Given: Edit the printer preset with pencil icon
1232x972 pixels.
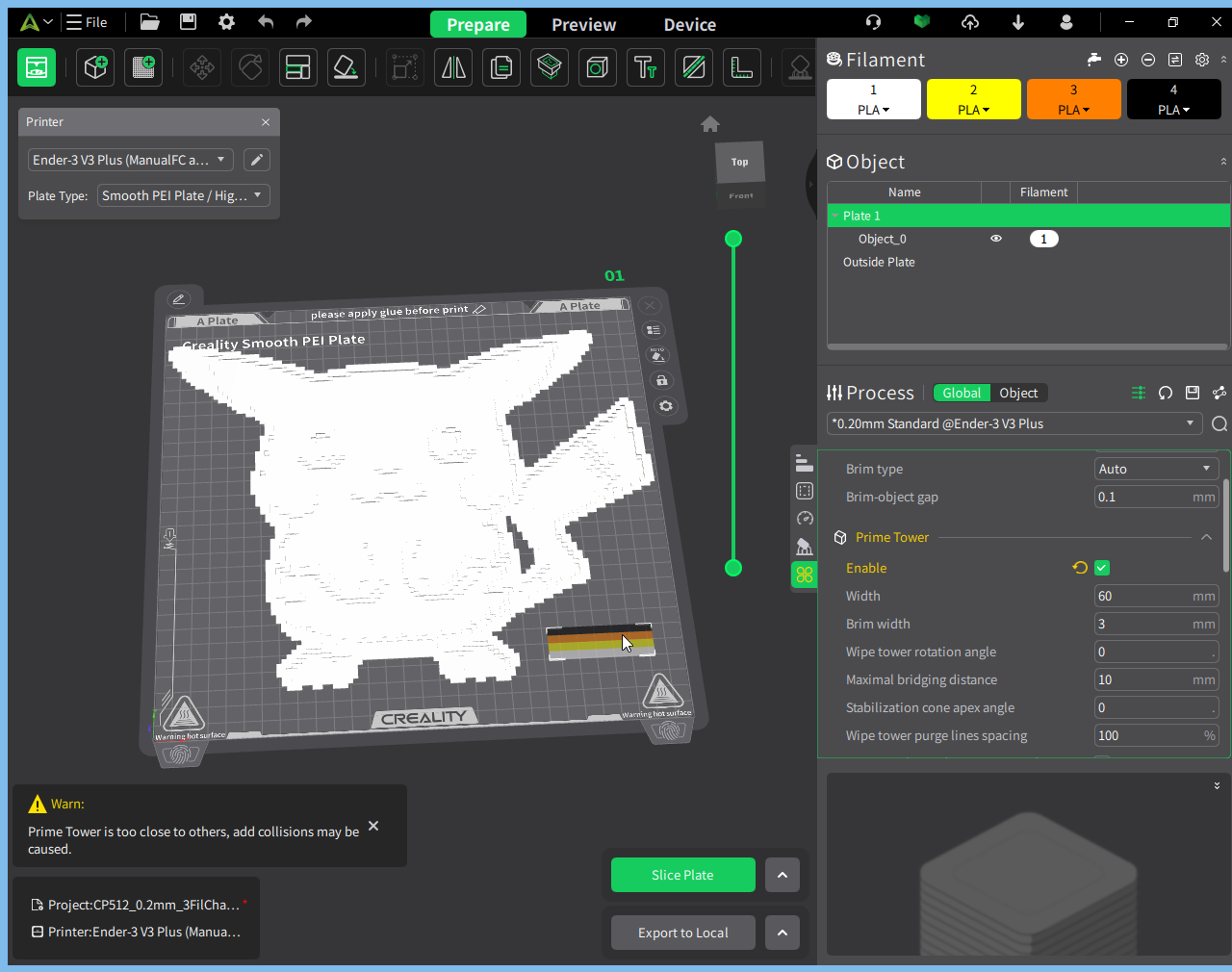Looking at the screenshot, I should 257,160.
